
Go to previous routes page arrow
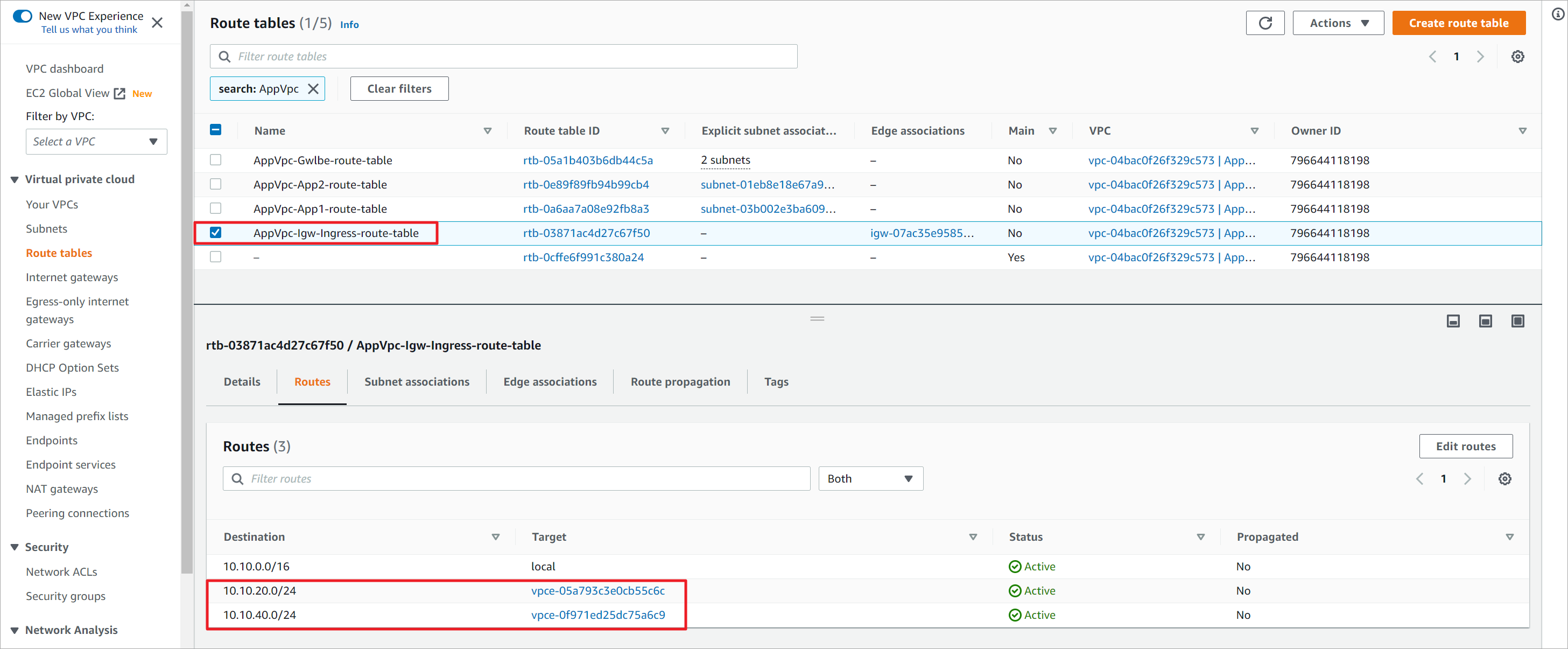(1419, 479)
